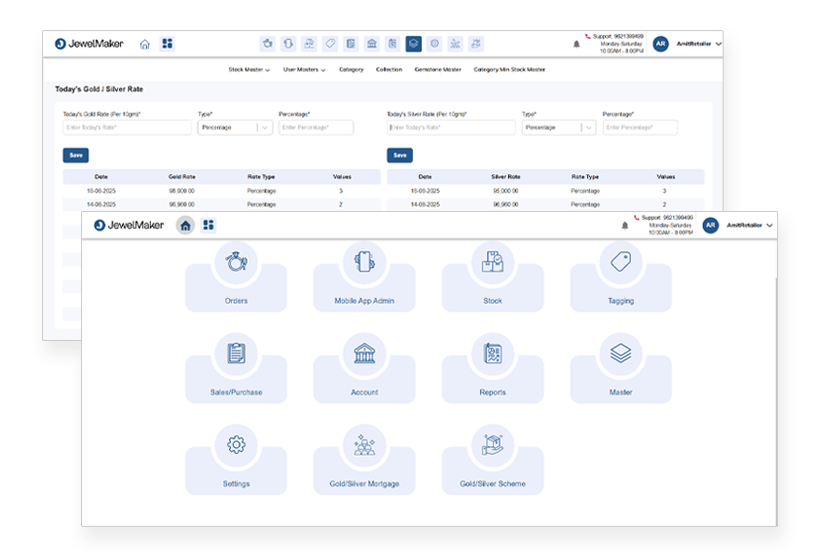Click 14-08-2025 date in gold rate table

[x=101, y=204]
